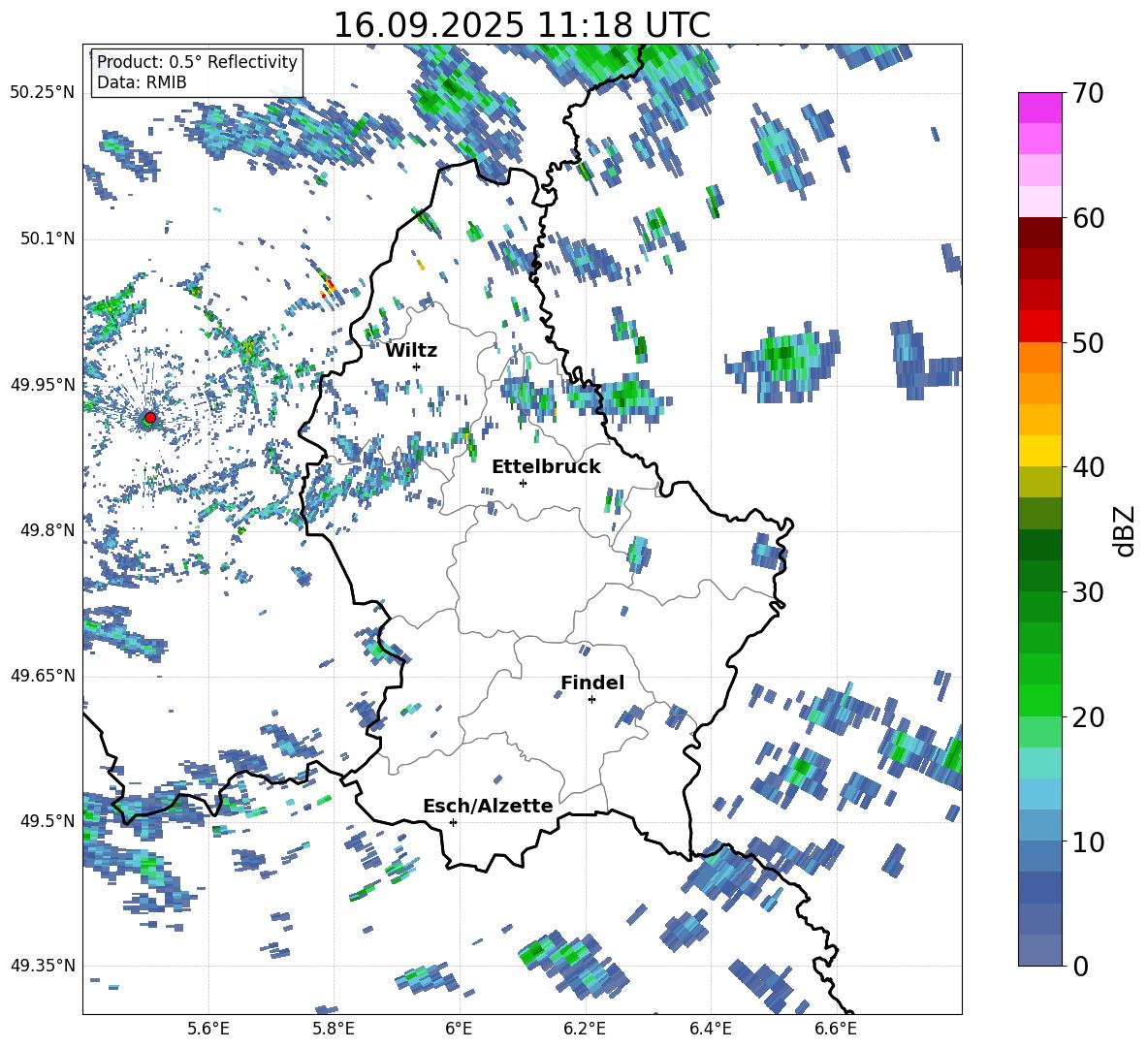The image size is (1148, 1048).
Task: Click the Wiltz station cross marker
Action: 417,366
